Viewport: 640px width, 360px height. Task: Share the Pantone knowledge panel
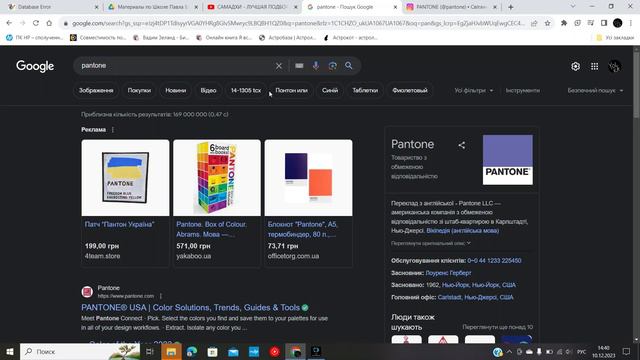tap(462, 145)
